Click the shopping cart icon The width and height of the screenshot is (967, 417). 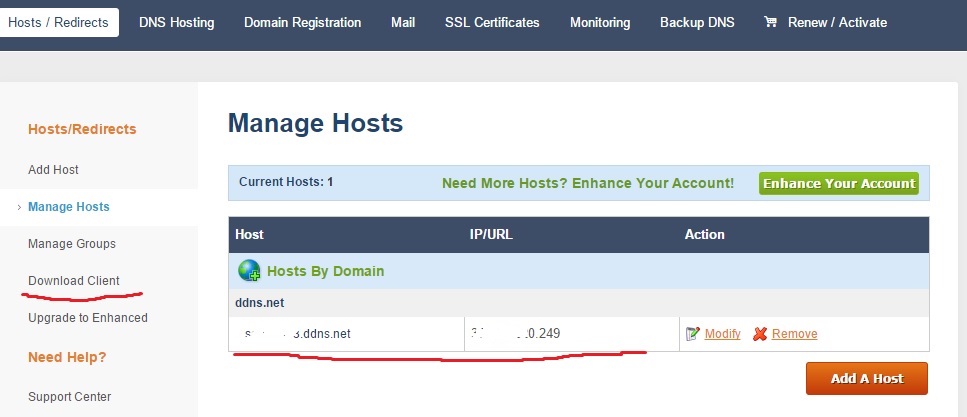tap(770, 22)
